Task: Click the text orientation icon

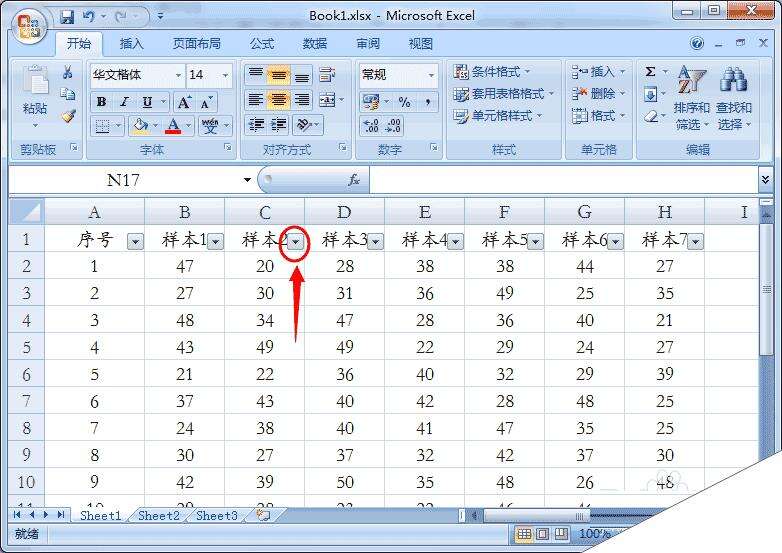Action: tap(304, 125)
